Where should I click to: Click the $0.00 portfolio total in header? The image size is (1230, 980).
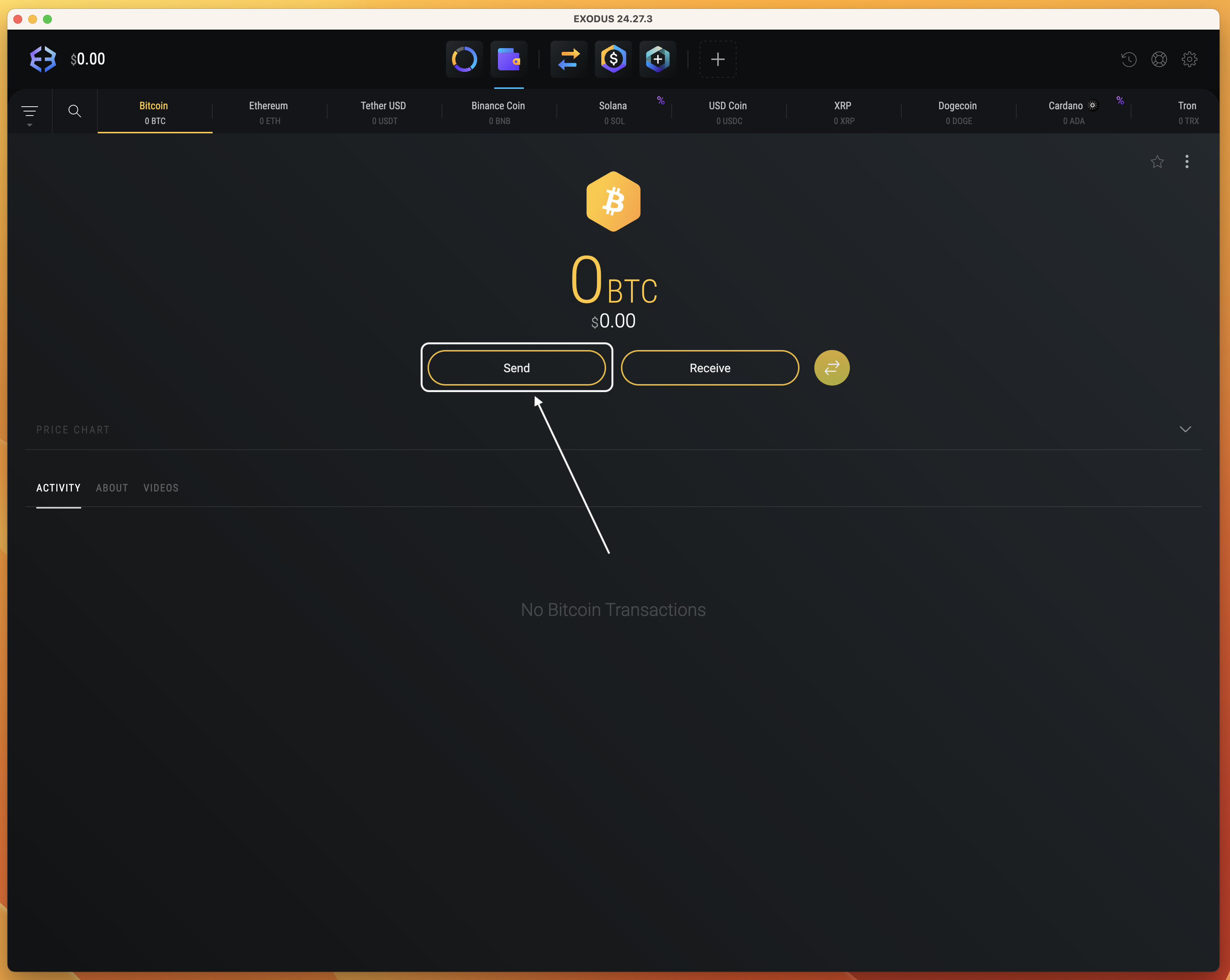click(x=88, y=59)
